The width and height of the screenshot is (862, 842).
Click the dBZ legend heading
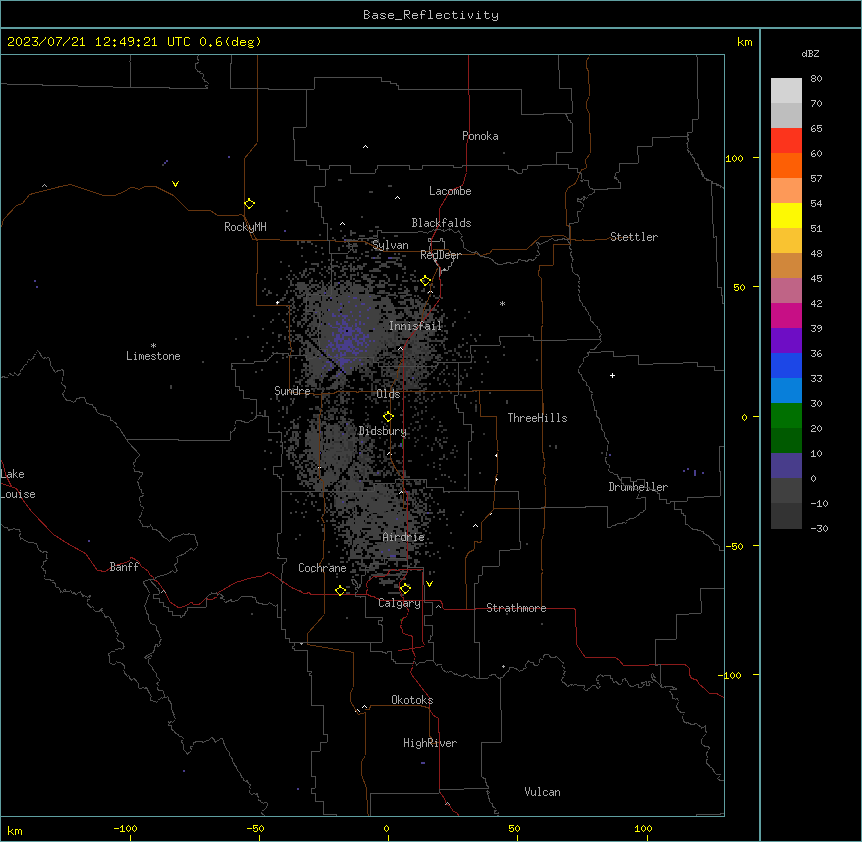(810, 54)
